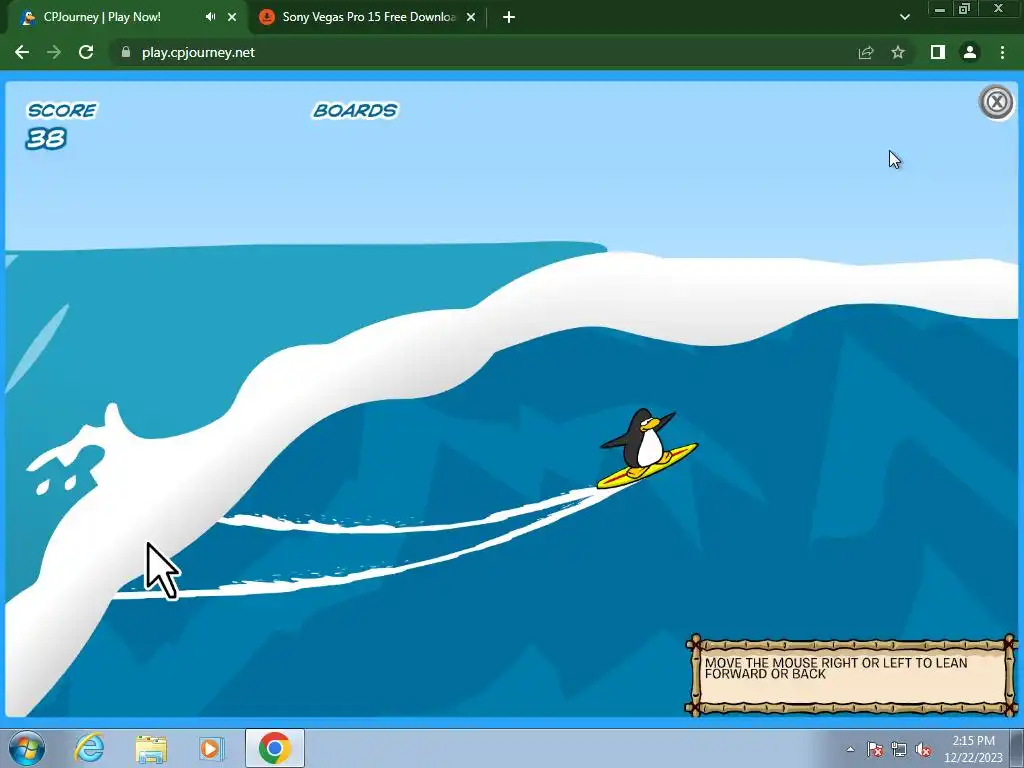The height and width of the screenshot is (768, 1024).
Task: View site info via the lock icon
Action: tap(126, 52)
